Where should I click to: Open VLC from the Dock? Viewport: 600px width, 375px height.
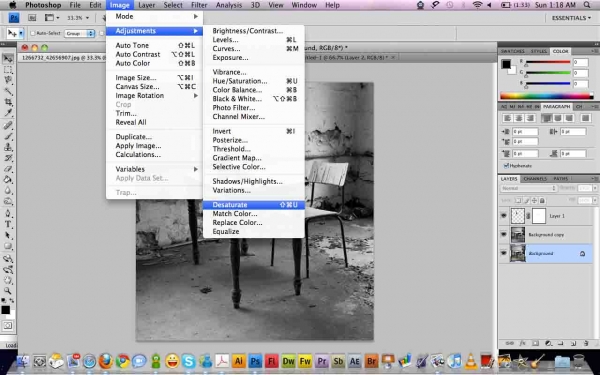pos(471,361)
